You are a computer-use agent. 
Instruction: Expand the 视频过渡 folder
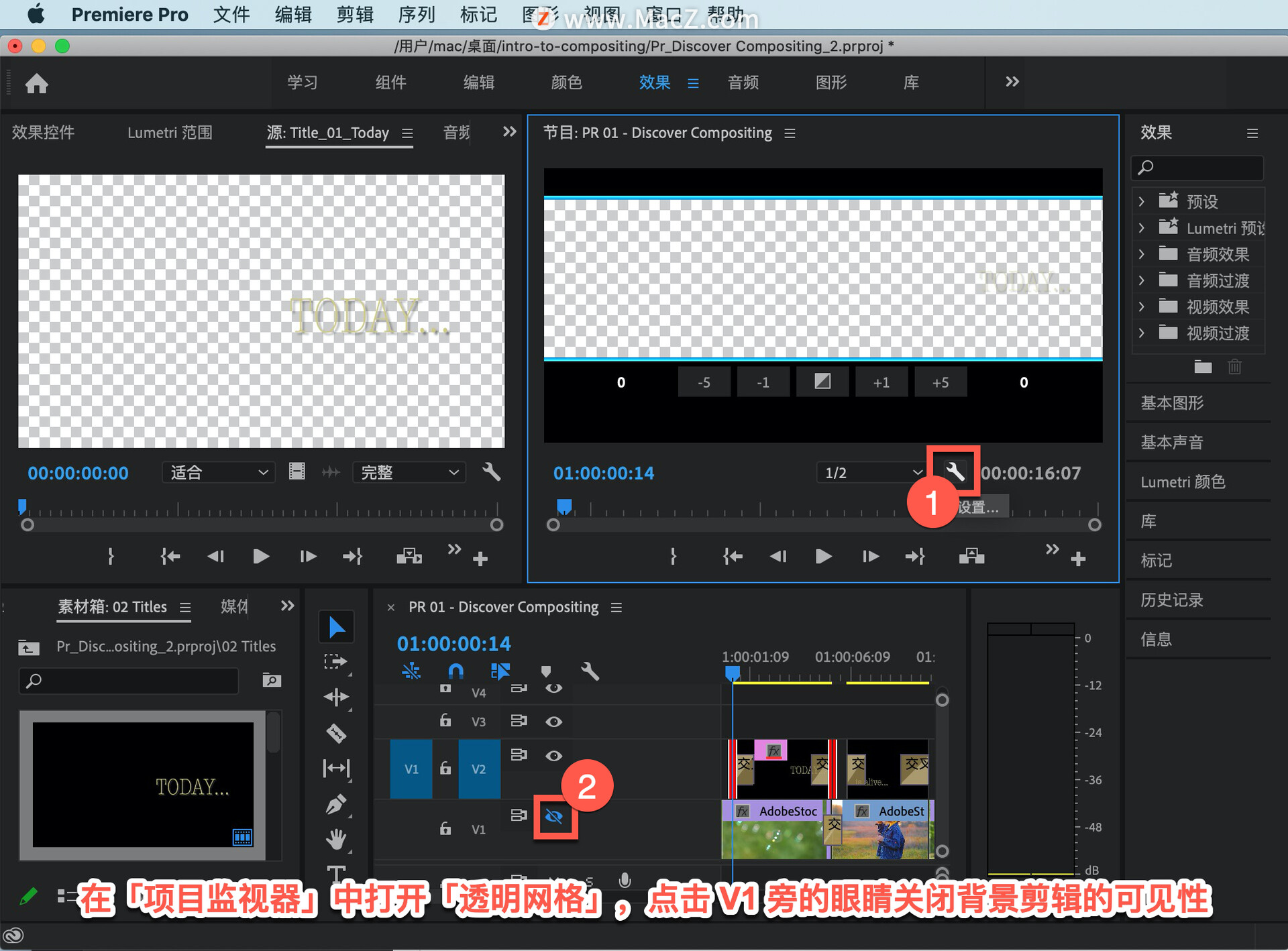1141,333
